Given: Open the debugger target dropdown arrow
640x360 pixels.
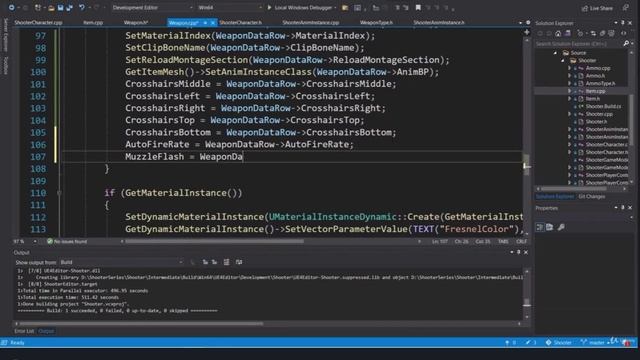Looking at the screenshot, I should pos(335,8).
